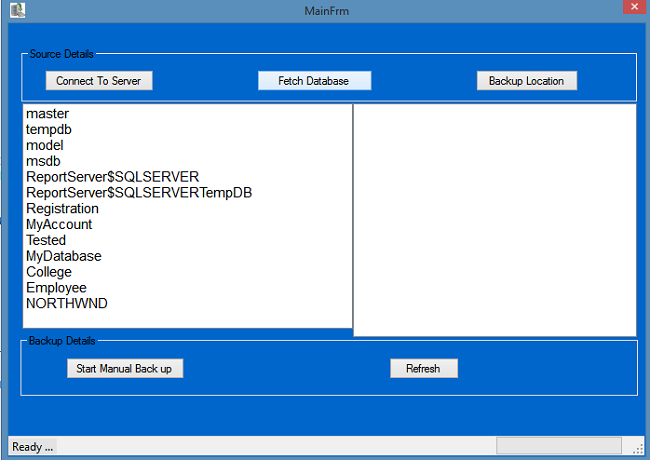Open the Backup Location button
650x460 pixels.
tap(526, 81)
